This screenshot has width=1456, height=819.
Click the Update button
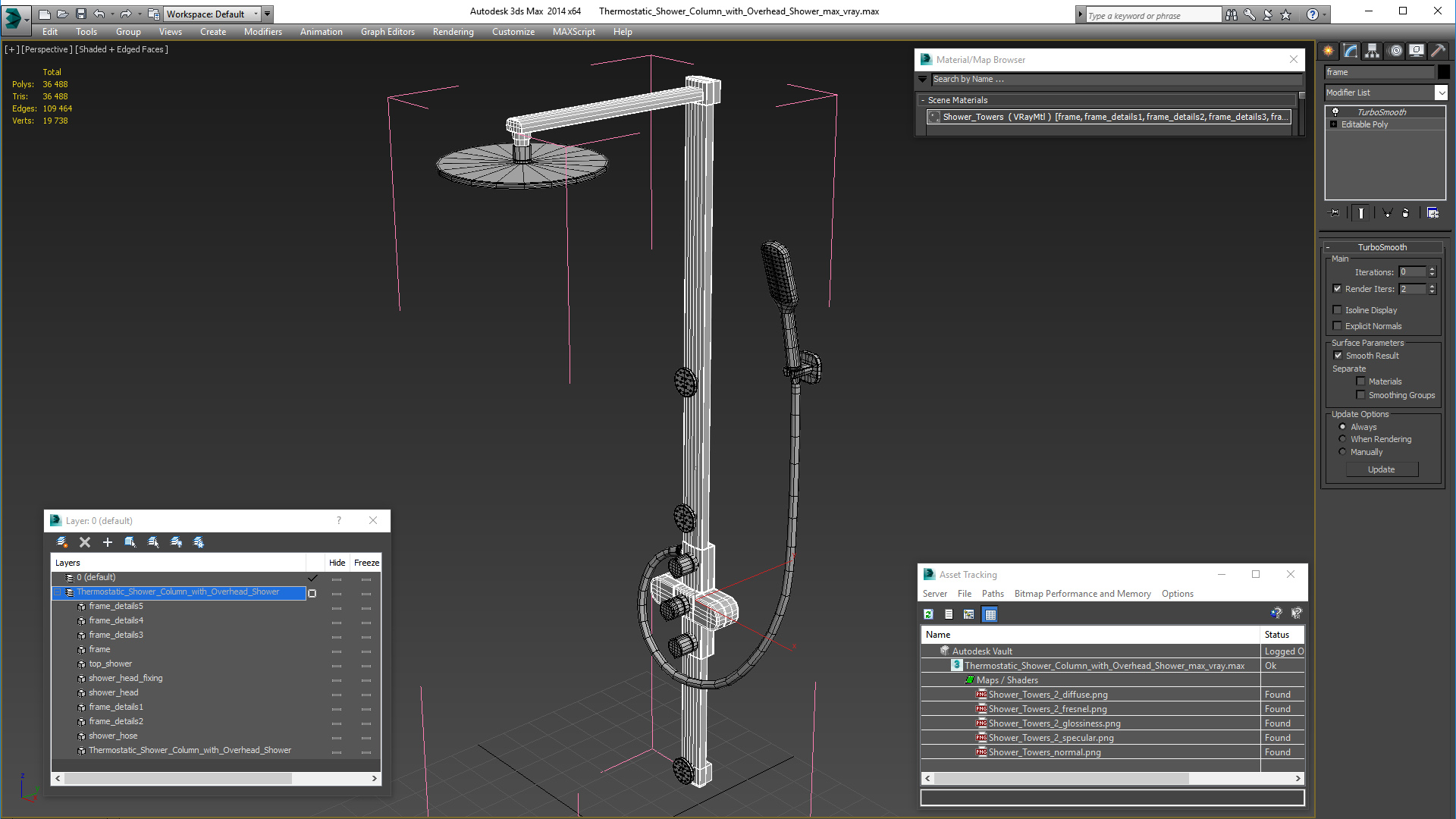tap(1381, 469)
